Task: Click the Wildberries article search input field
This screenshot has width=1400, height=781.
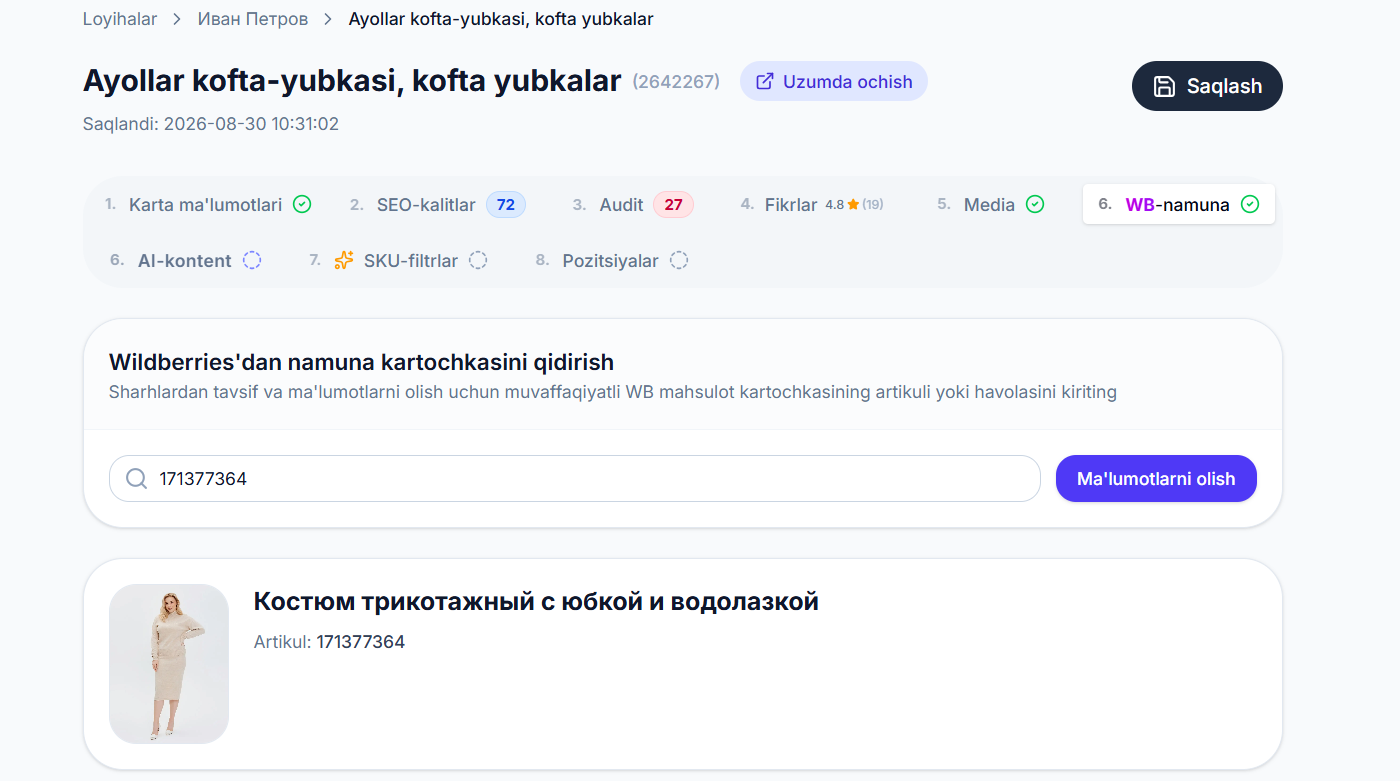Action: (x=575, y=479)
